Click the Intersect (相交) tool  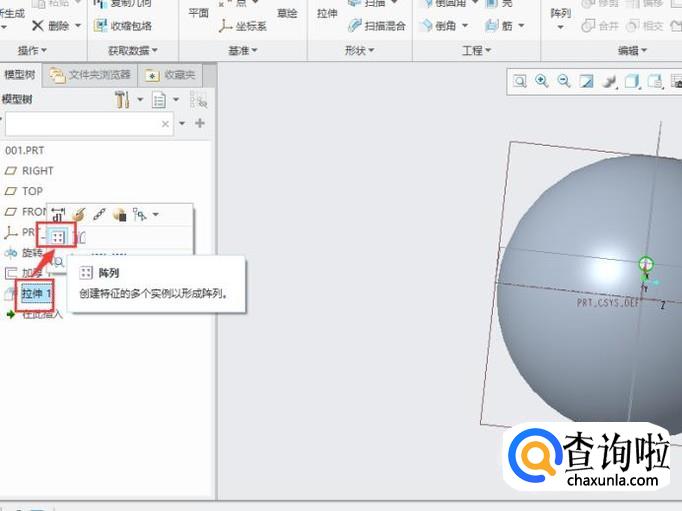pos(645,26)
